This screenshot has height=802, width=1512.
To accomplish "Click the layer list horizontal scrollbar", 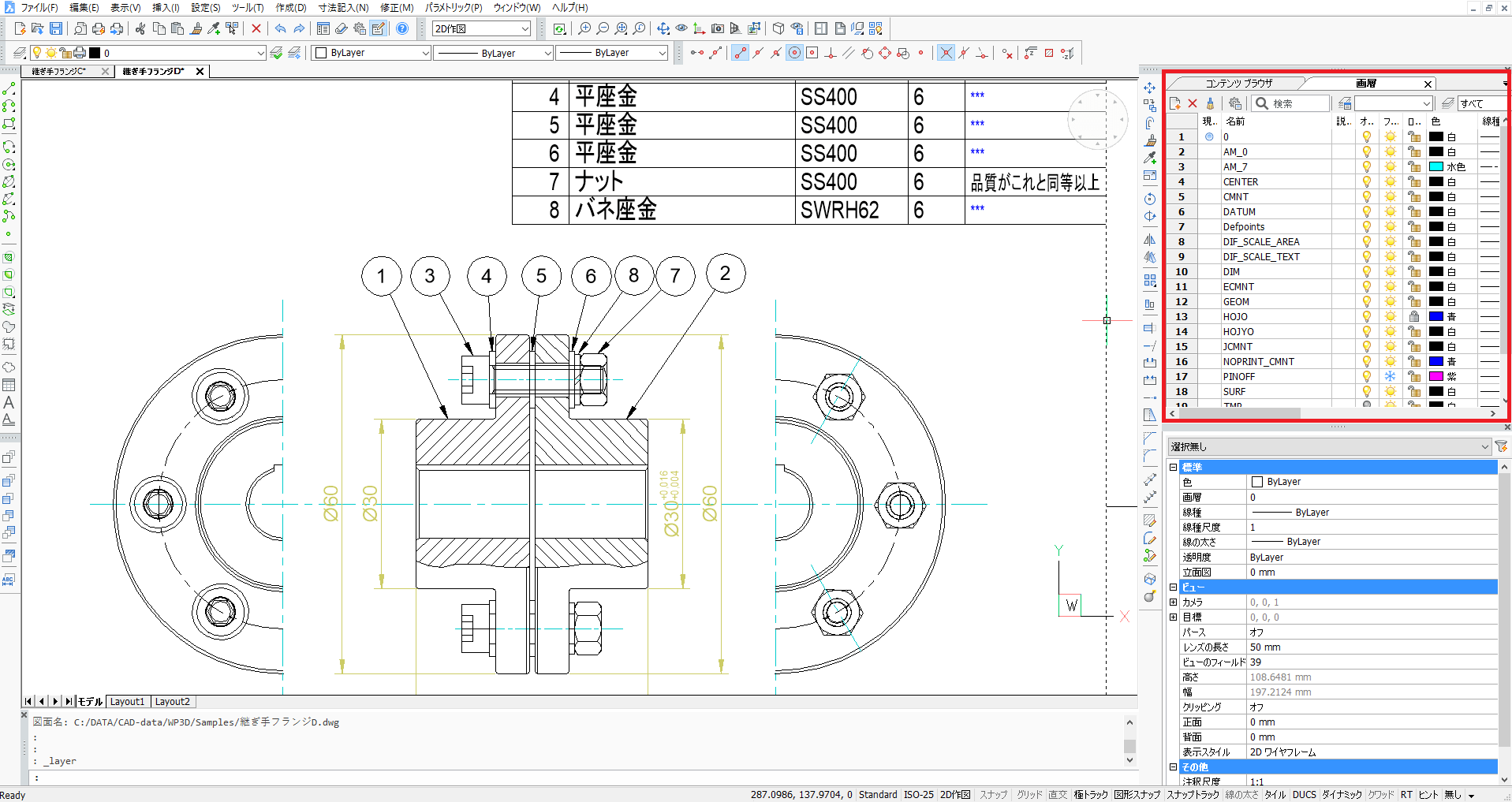I will point(1333,413).
